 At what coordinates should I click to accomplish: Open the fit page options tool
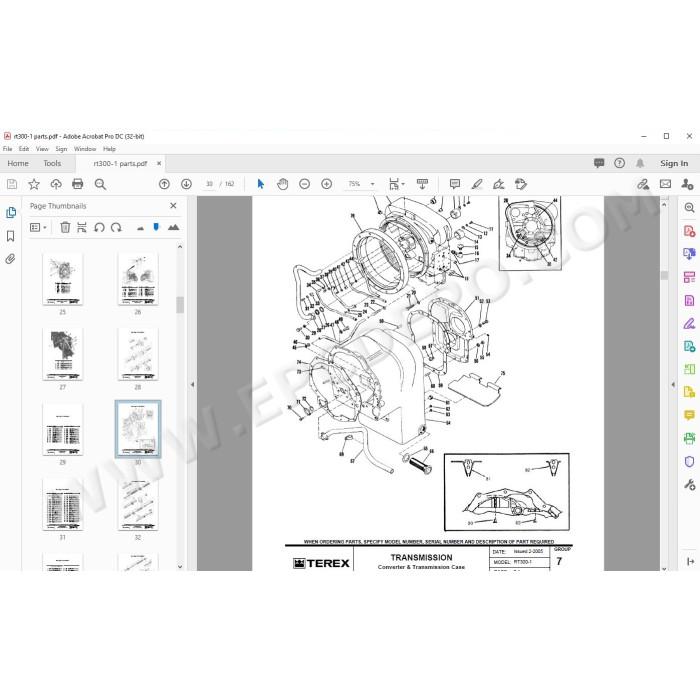[396, 184]
